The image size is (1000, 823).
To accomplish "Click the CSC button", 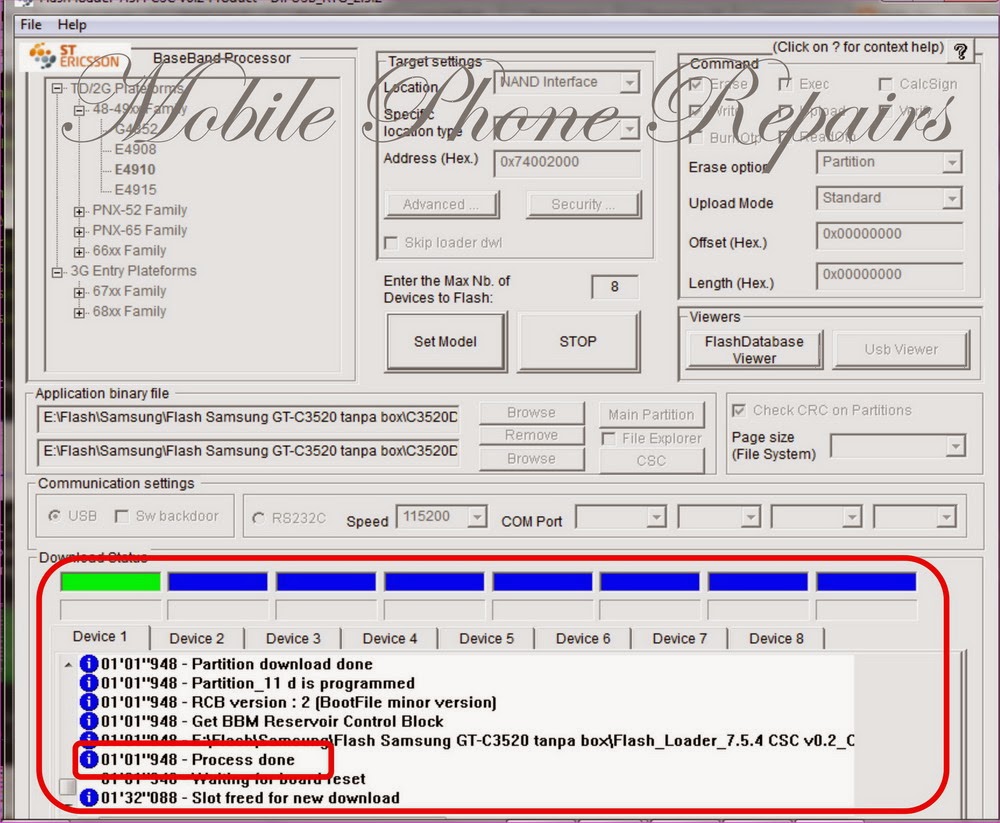I will point(651,461).
